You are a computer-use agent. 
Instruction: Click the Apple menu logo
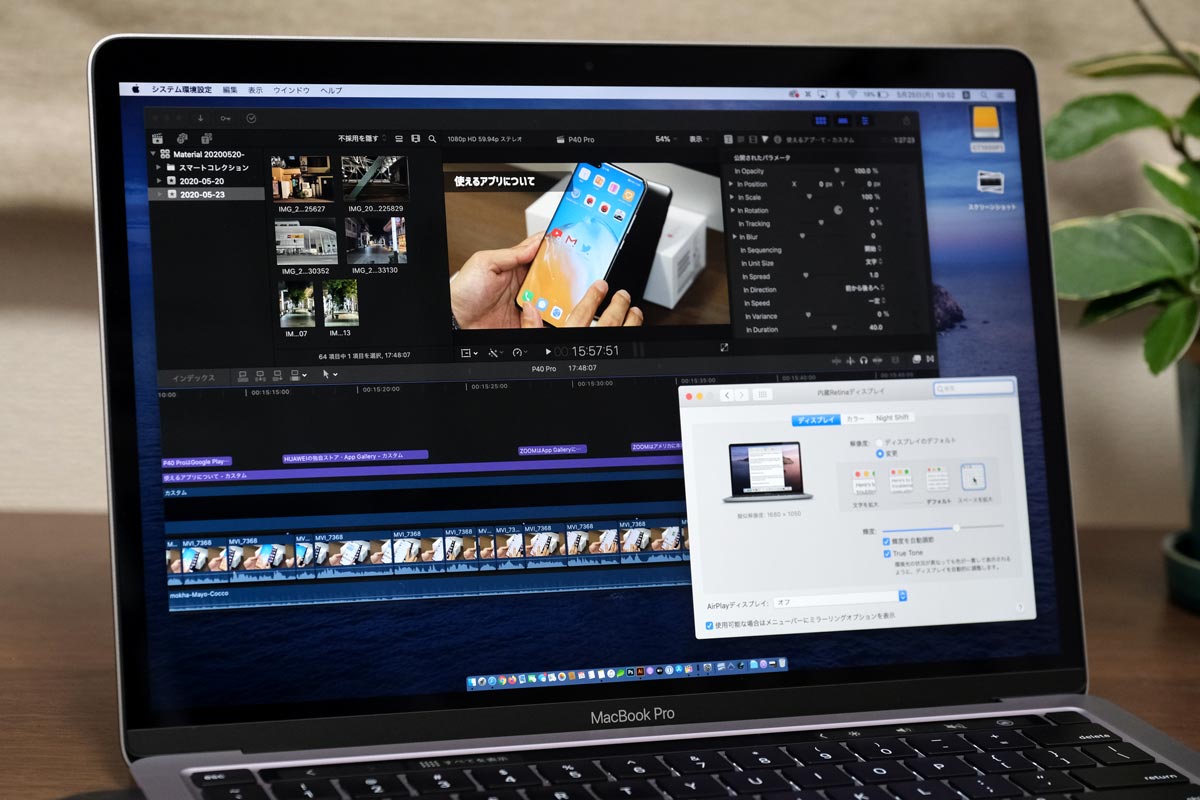pyautogui.click(x=135, y=89)
